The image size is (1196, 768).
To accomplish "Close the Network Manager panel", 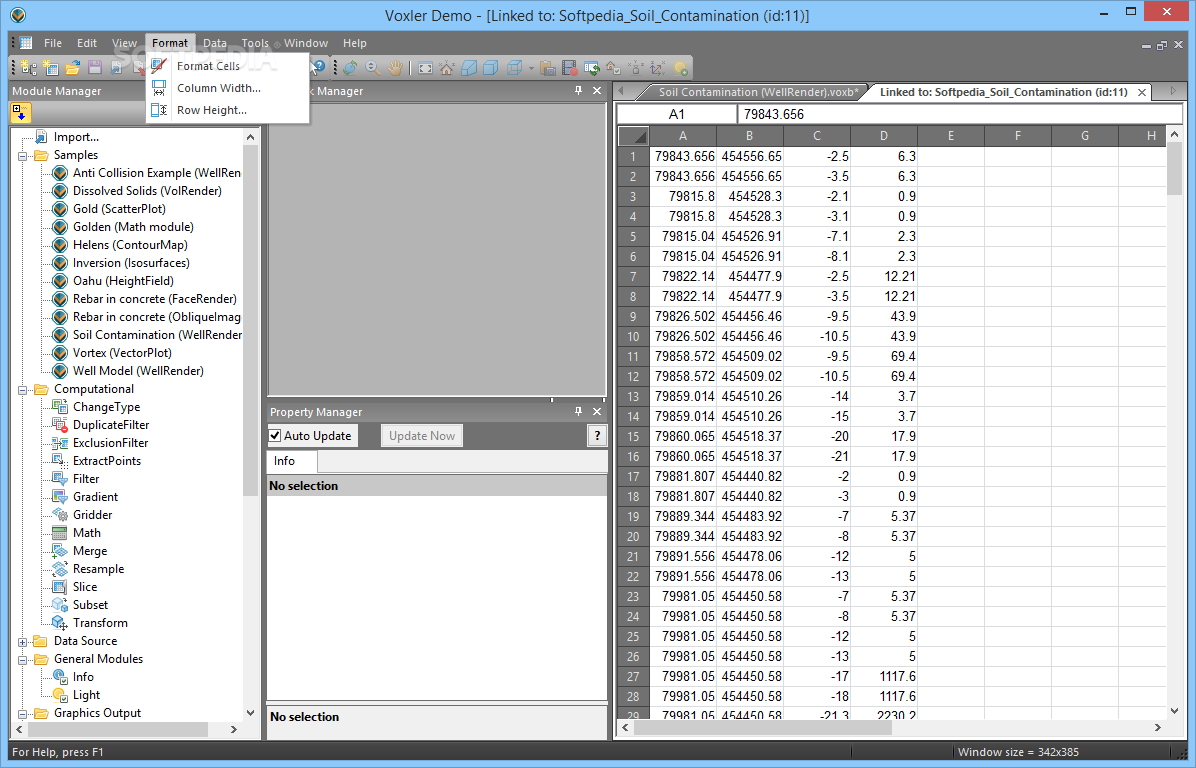I will click(x=597, y=90).
